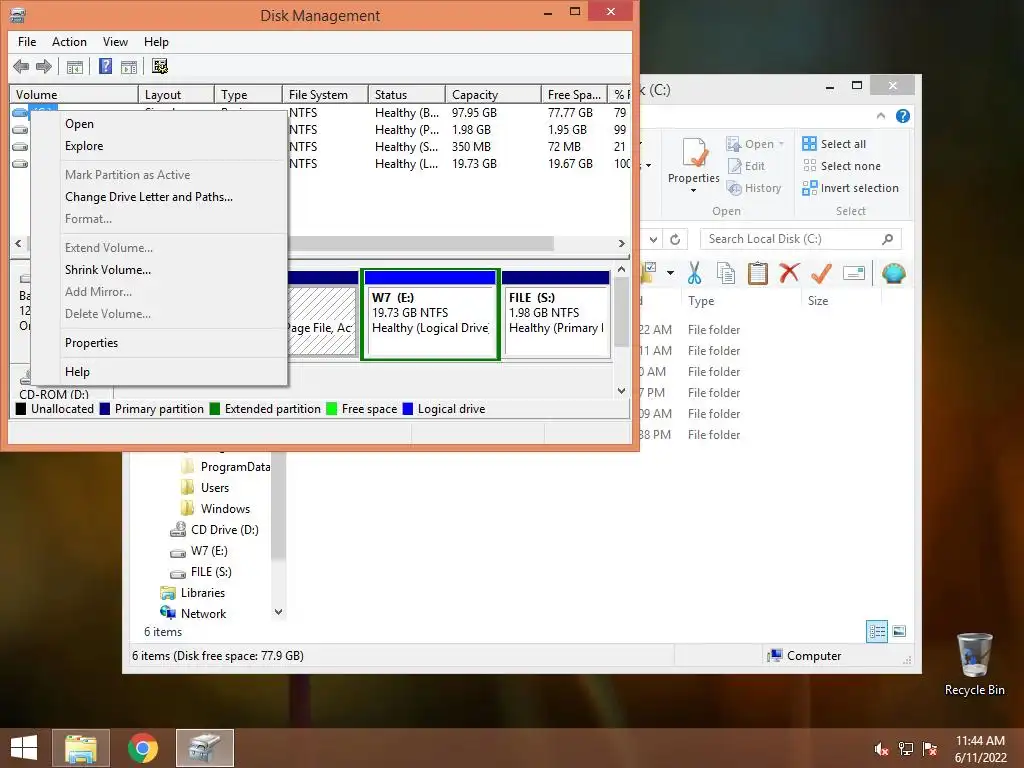Open Google Chrome from the taskbar
This screenshot has width=1024, height=768.
pyautogui.click(x=143, y=748)
